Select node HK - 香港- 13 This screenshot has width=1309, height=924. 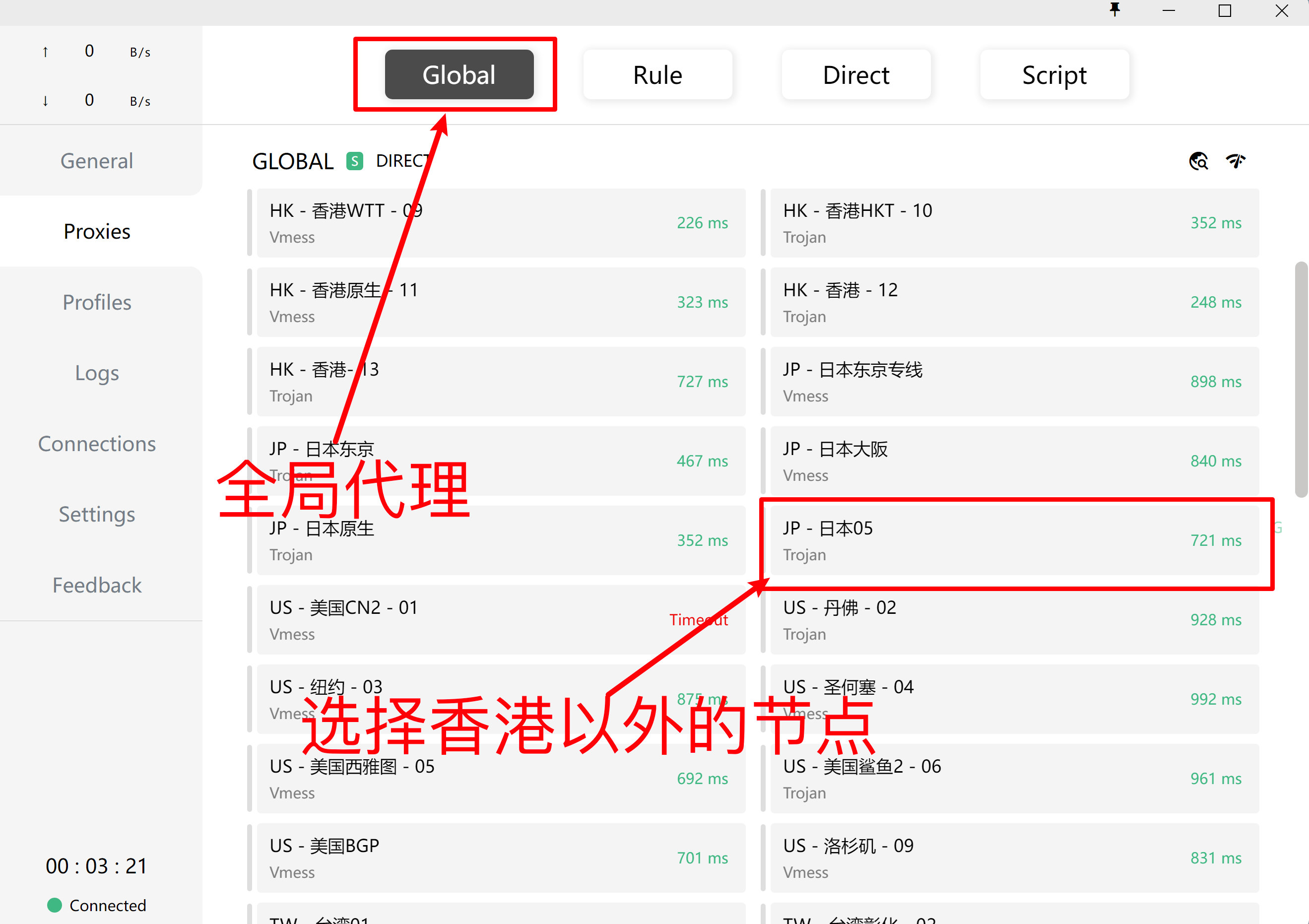click(x=501, y=381)
